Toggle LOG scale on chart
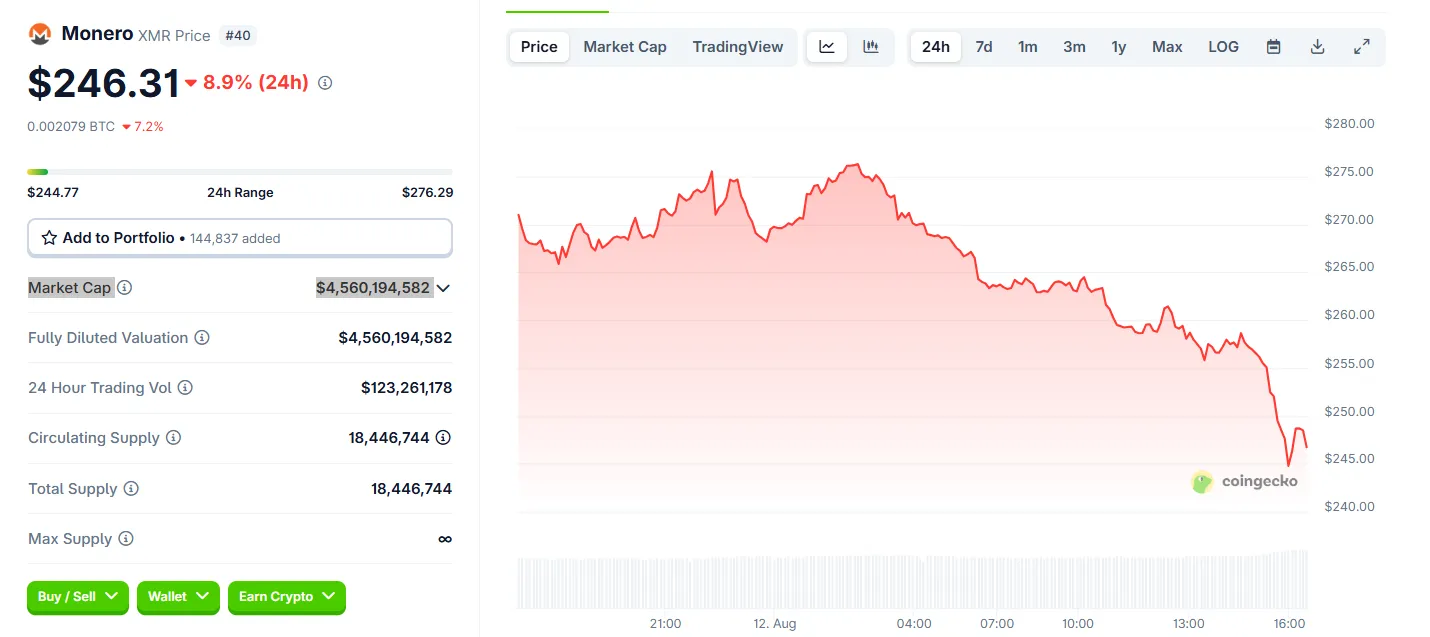 coord(1223,47)
